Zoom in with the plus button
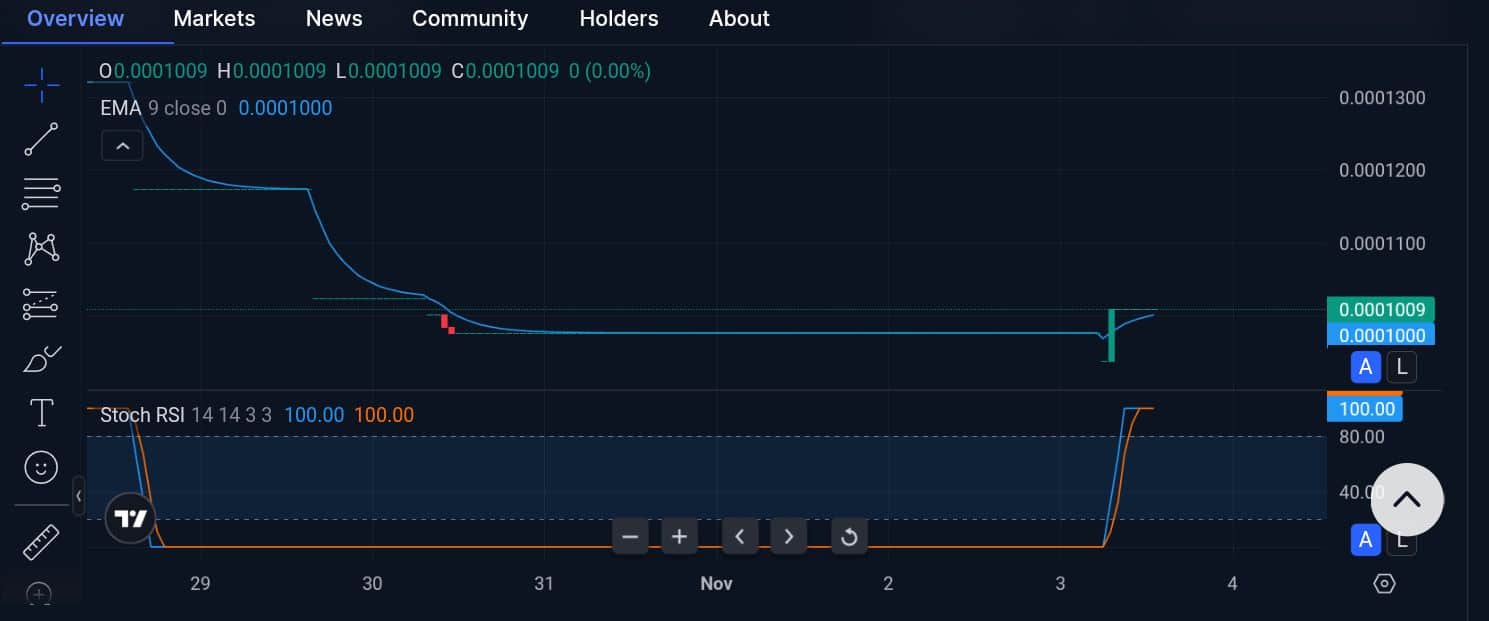This screenshot has width=1489, height=621. [679, 536]
